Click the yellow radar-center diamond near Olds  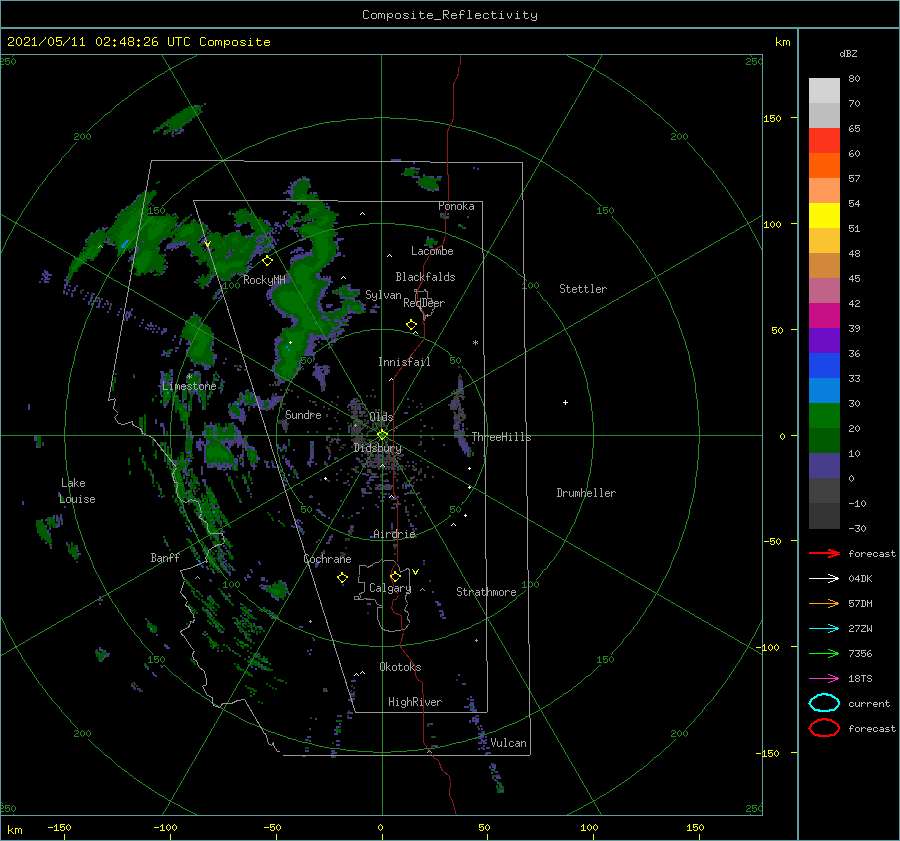382,435
